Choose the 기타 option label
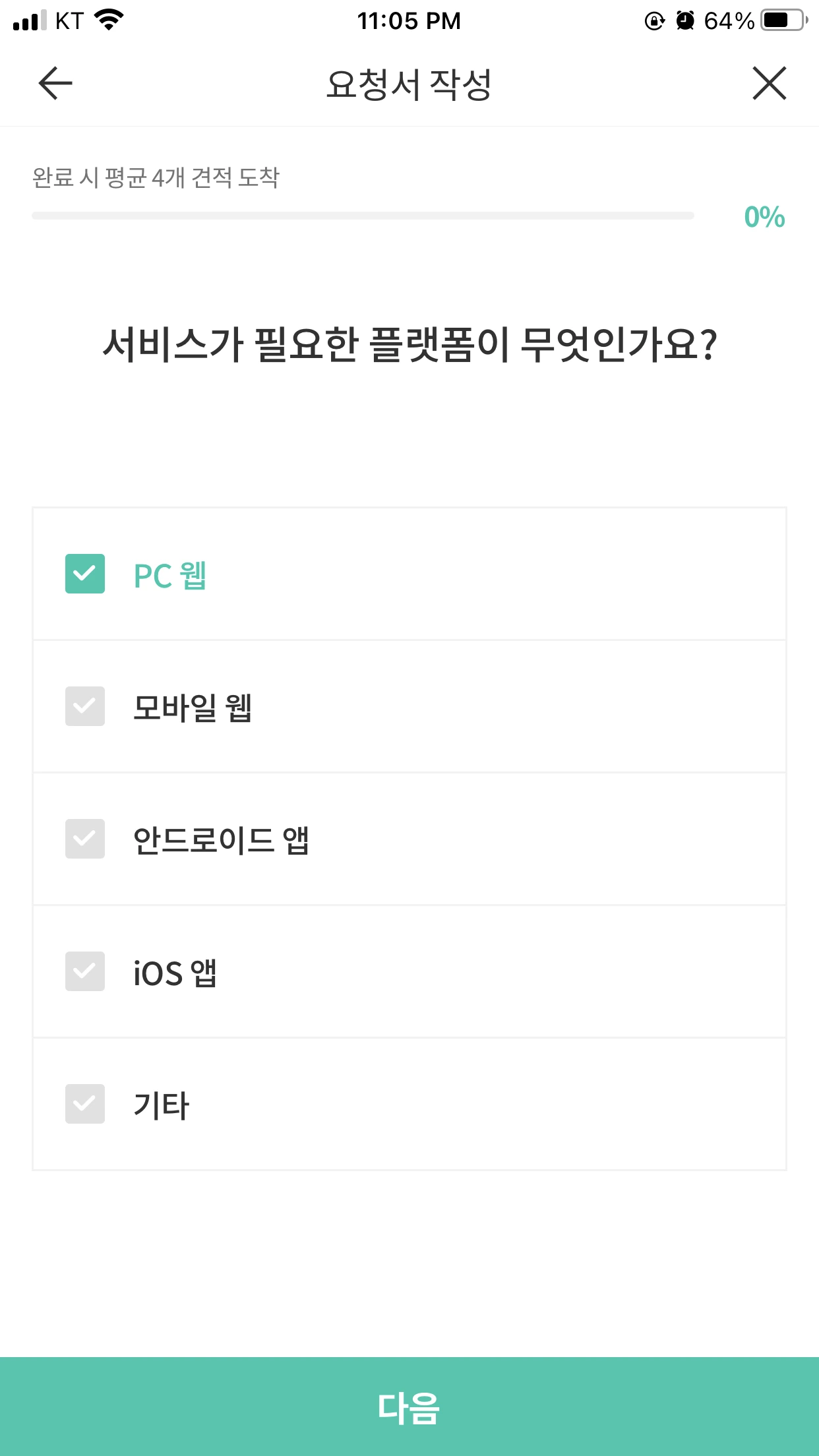Viewport: 819px width, 1456px height. point(162,1105)
